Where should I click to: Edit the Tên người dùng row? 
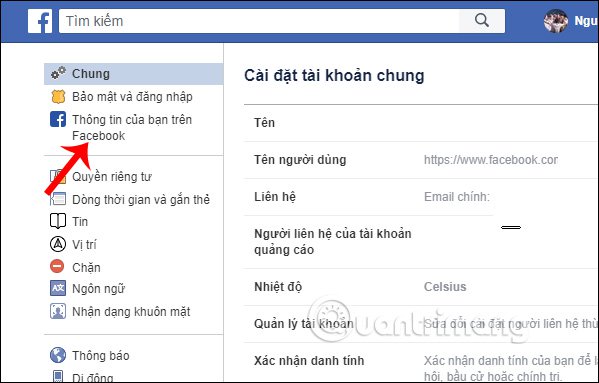pos(421,160)
